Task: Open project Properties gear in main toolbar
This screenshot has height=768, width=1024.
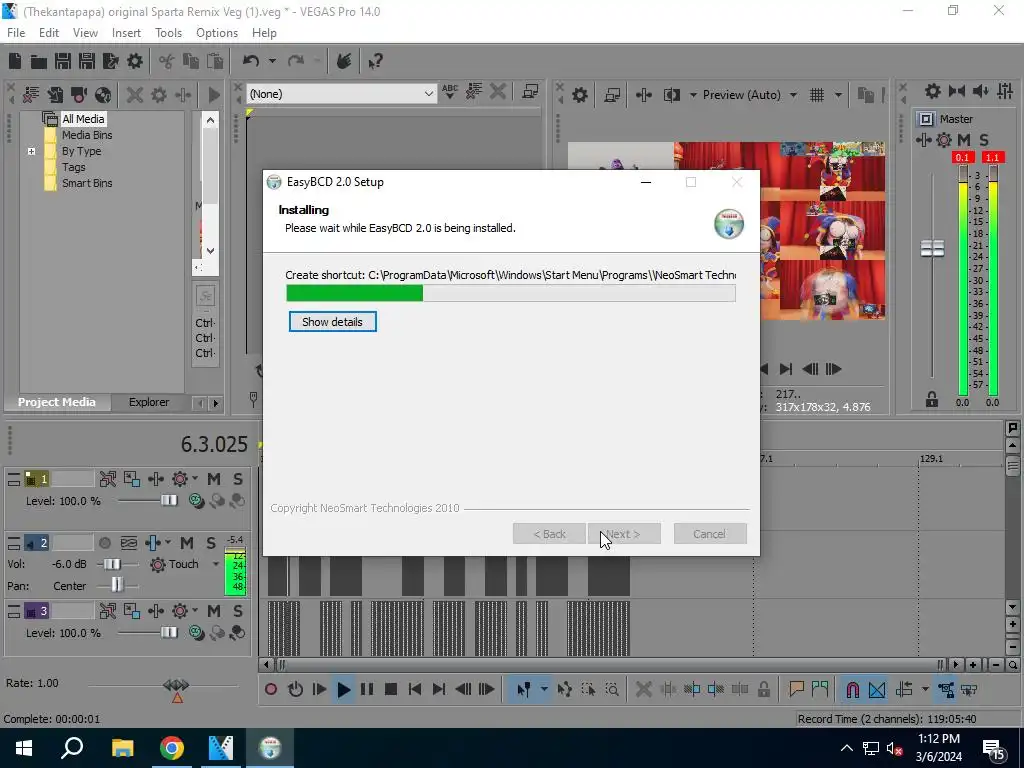Action: [135, 61]
